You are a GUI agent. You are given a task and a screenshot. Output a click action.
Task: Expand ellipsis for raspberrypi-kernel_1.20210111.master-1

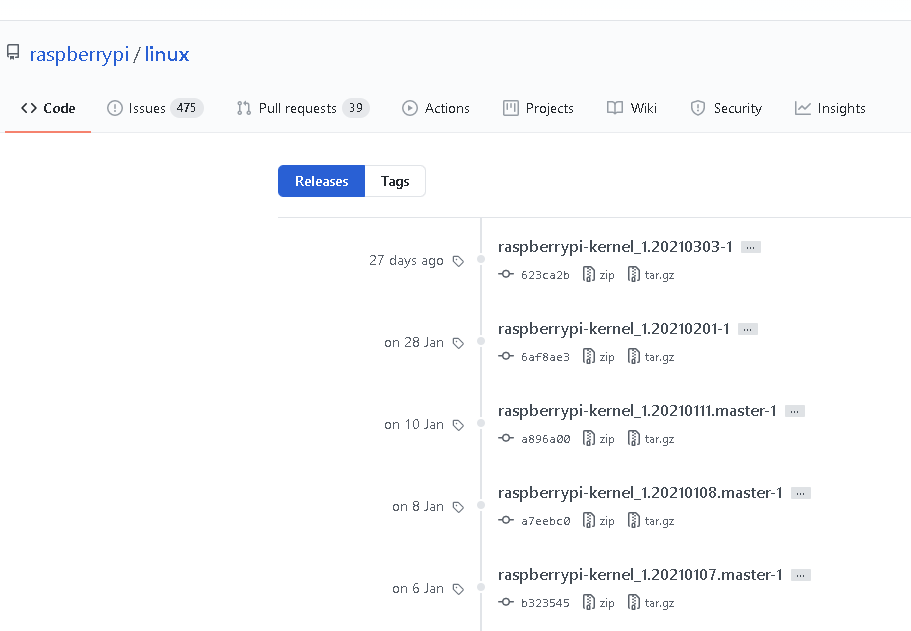point(795,411)
